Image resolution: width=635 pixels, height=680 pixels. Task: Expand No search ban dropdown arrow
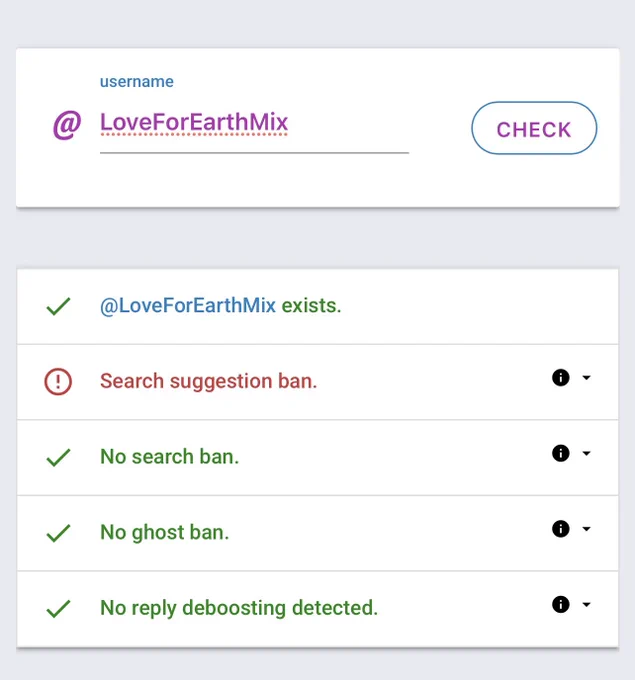point(586,453)
